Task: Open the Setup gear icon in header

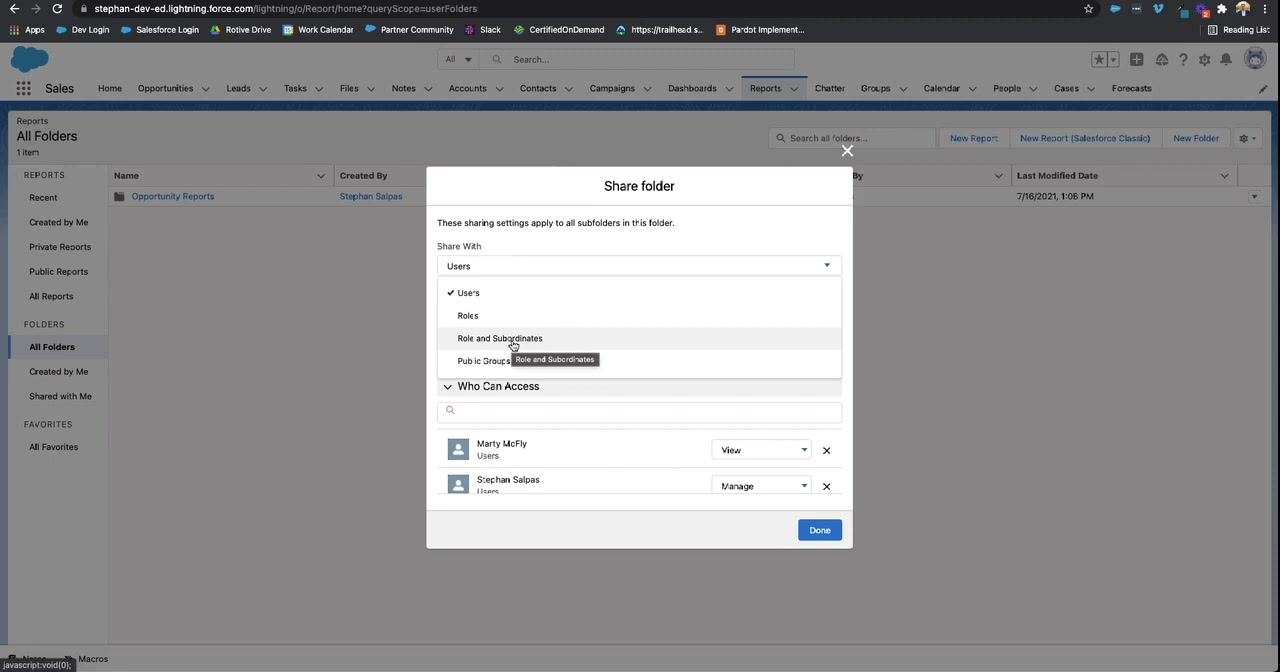Action: pyautogui.click(x=1205, y=60)
